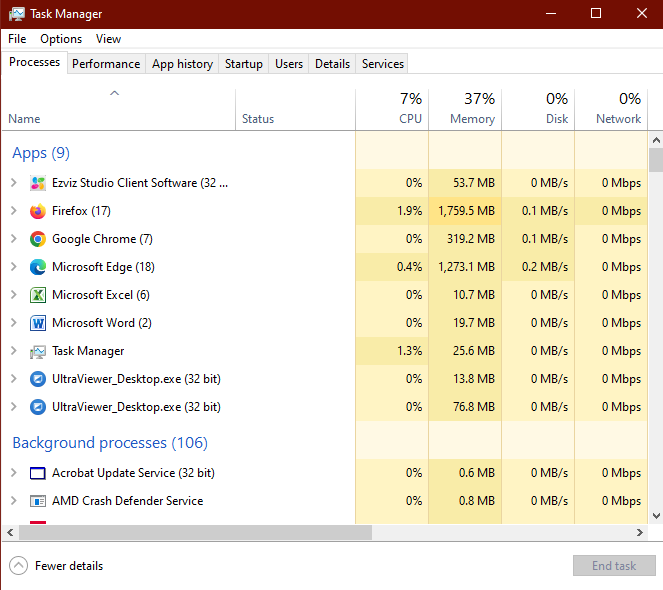Image resolution: width=663 pixels, height=590 pixels.
Task: Expand the Task Manager process row
Action: point(14,351)
